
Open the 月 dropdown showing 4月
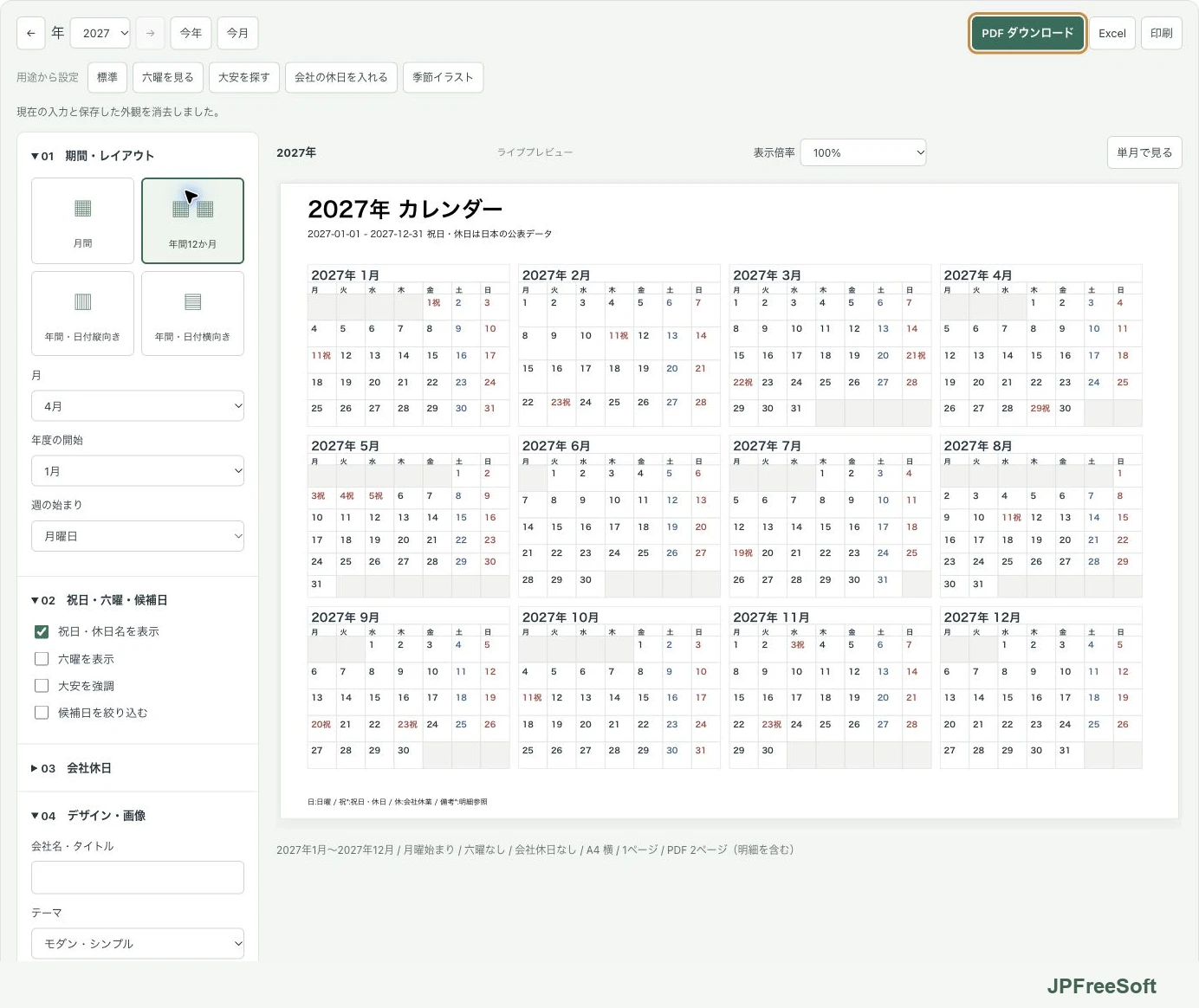point(138,405)
